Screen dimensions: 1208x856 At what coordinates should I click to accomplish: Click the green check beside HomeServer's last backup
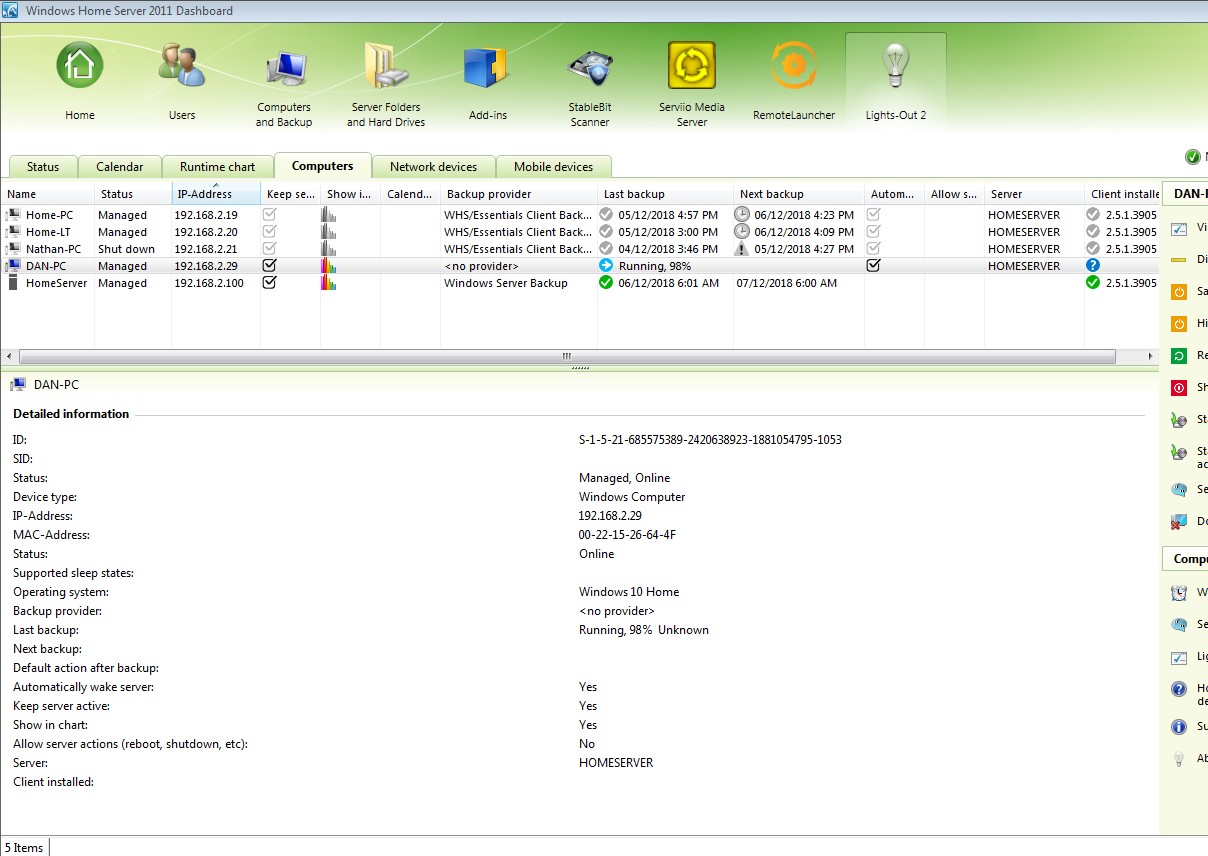click(x=606, y=283)
